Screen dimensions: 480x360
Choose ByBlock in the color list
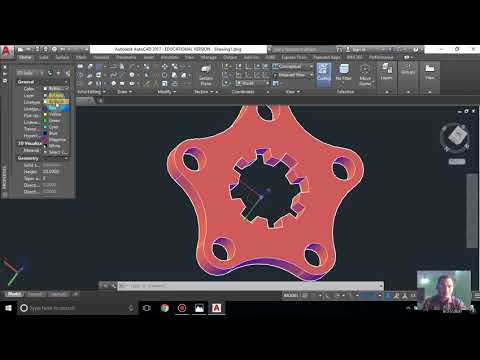56,101
